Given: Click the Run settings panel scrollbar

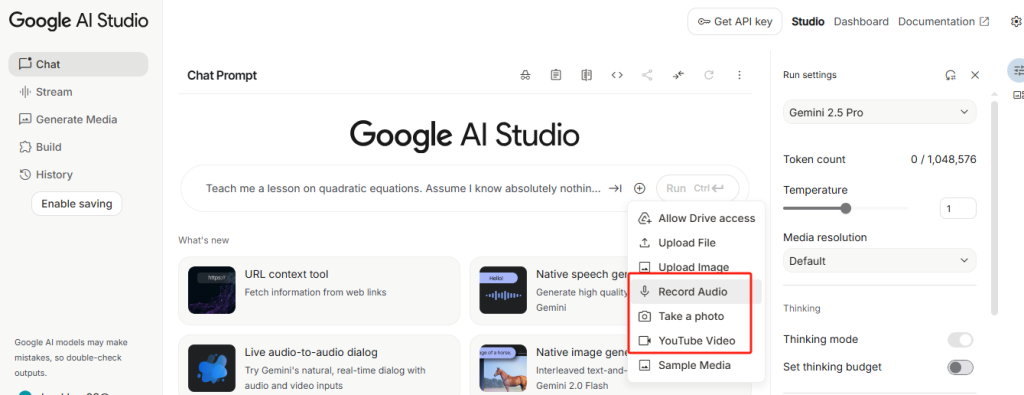Looking at the screenshot, I should (995, 209).
